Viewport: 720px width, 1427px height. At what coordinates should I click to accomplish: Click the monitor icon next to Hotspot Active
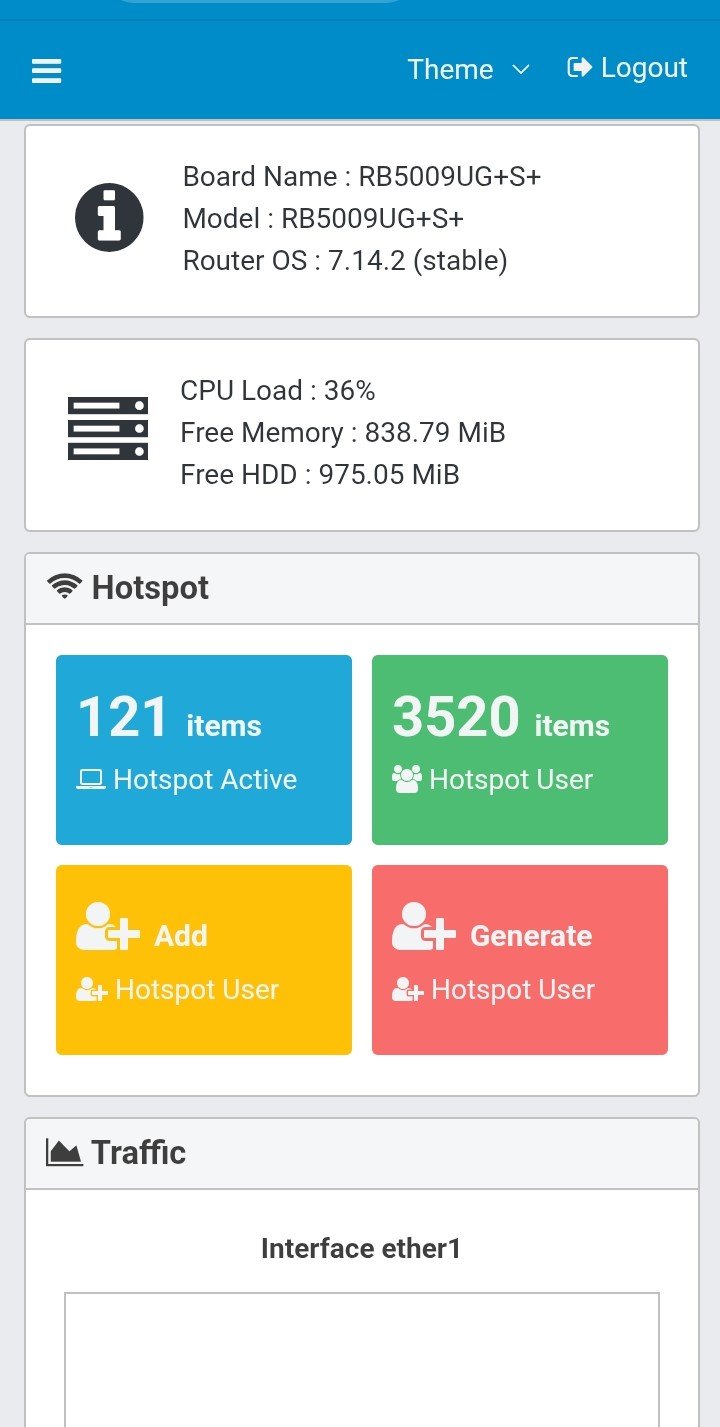[x=95, y=779]
